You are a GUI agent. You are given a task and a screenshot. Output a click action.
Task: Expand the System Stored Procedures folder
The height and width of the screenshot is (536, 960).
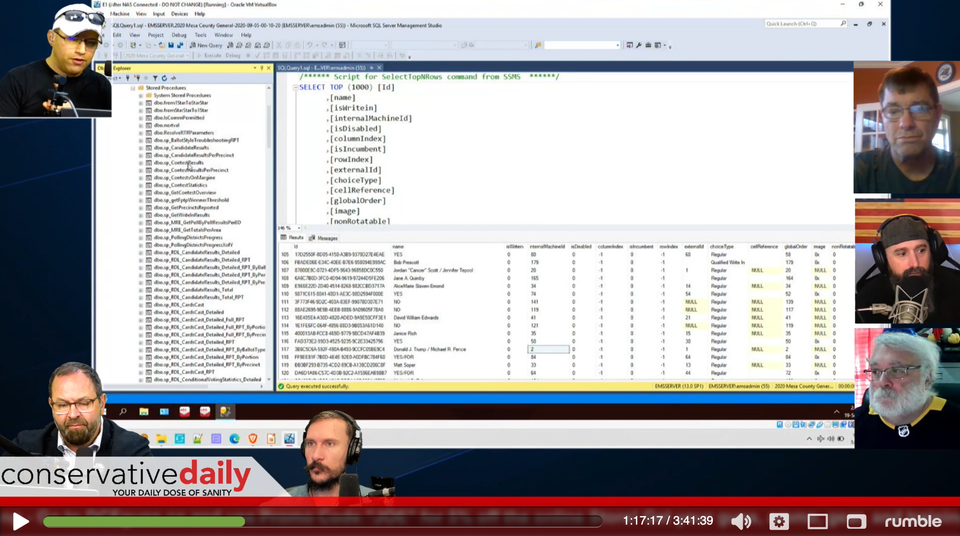(141, 96)
